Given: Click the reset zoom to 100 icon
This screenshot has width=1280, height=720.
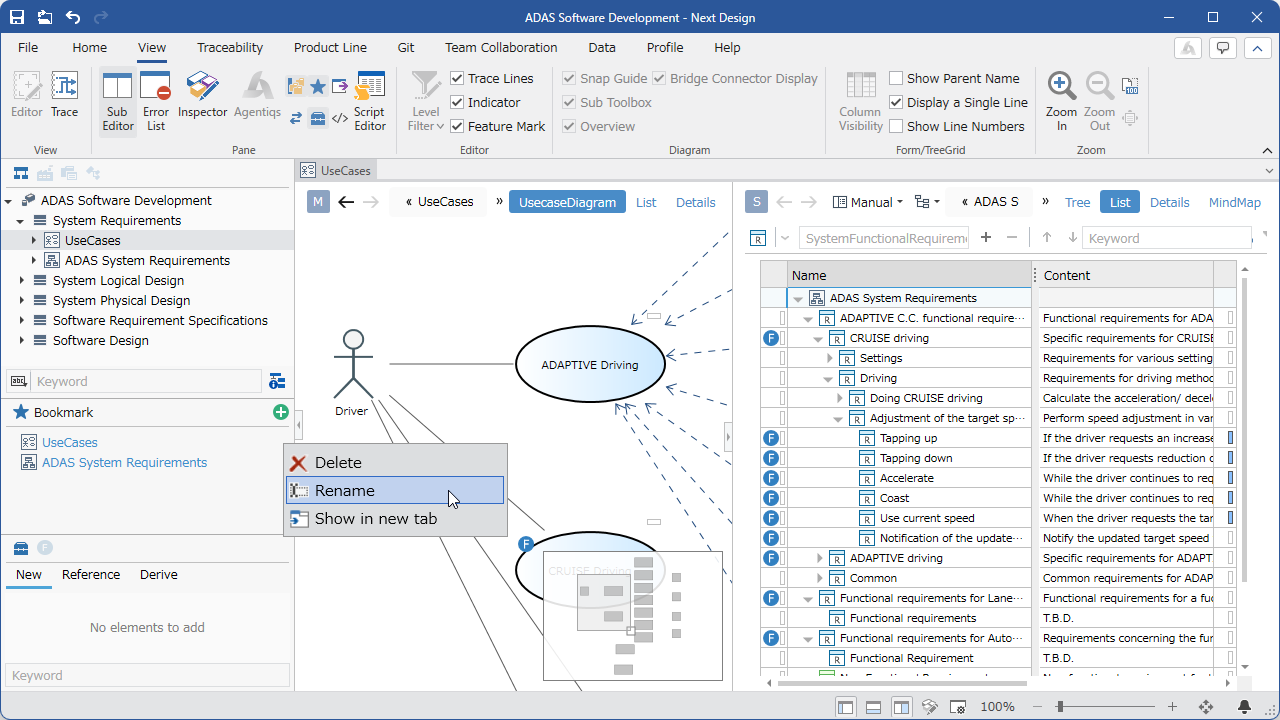Looking at the screenshot, I should pos(1130,86).
